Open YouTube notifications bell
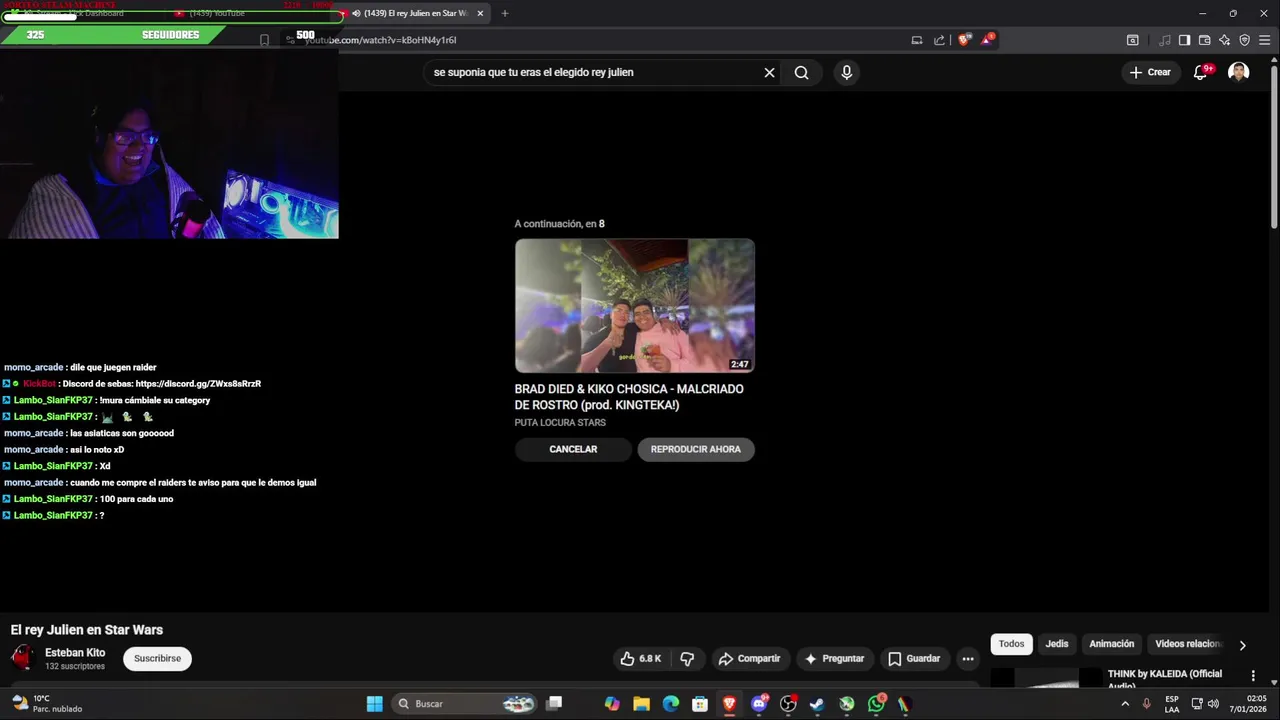Image resolution: width=1280 pixels, height=720 pixels. (x=1201, y=72)
